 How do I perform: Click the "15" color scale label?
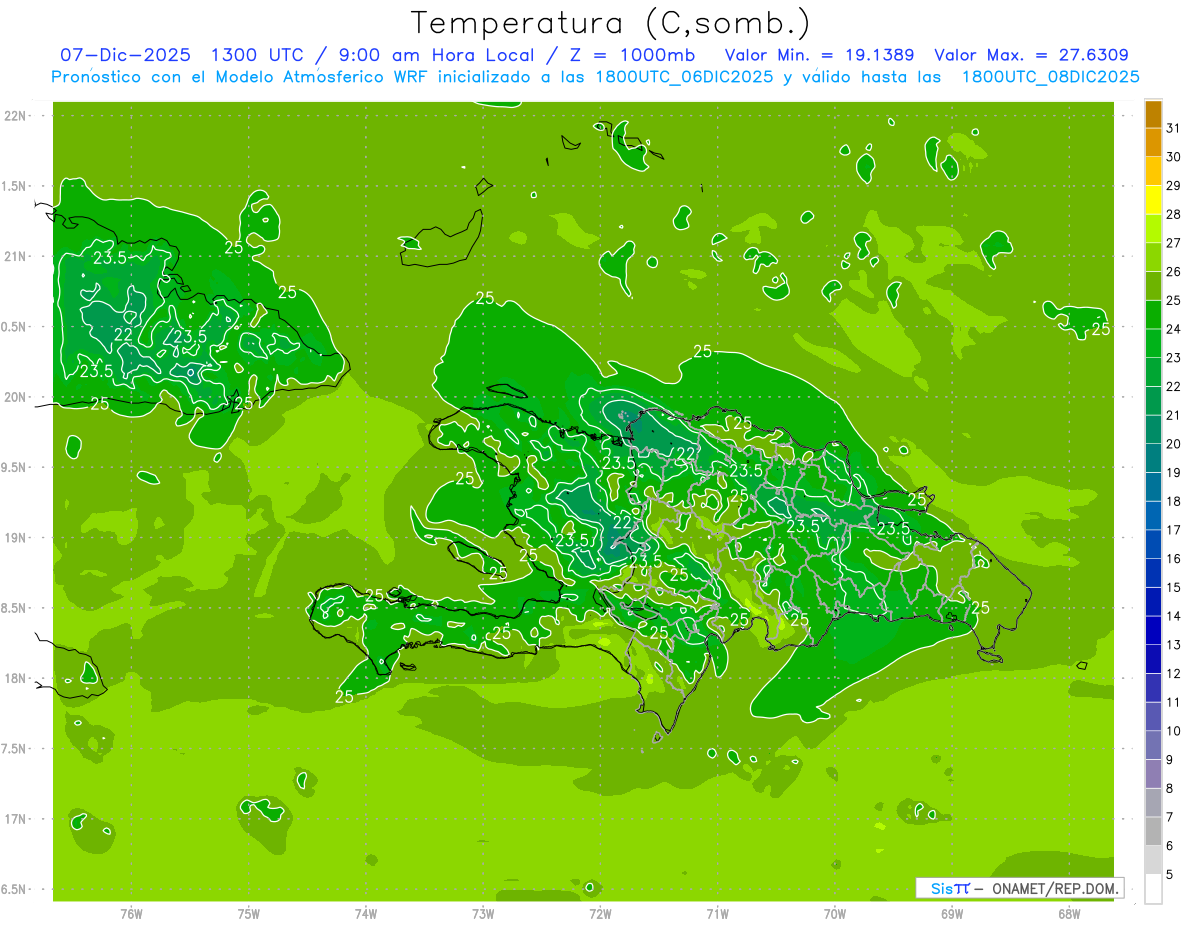point(1173,588)
